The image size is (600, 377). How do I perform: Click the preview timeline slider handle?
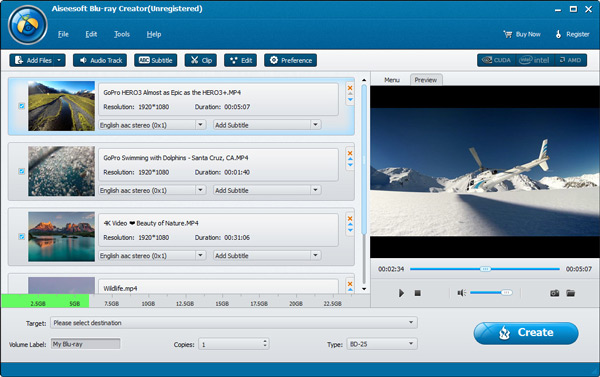pos(485,269)
